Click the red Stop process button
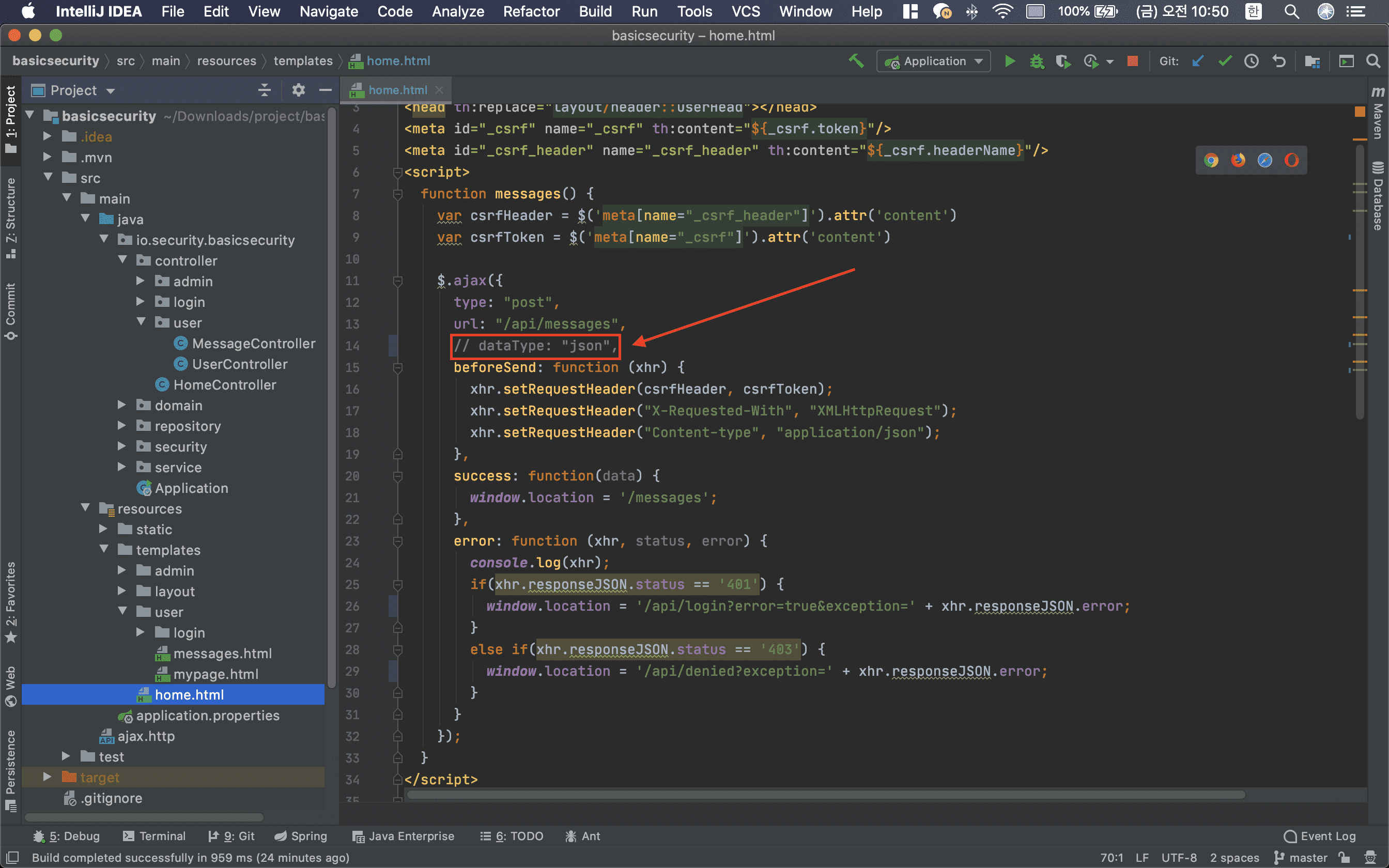Image resolution: width=1389 pixels, height=868 pixels. [1132, 61]
